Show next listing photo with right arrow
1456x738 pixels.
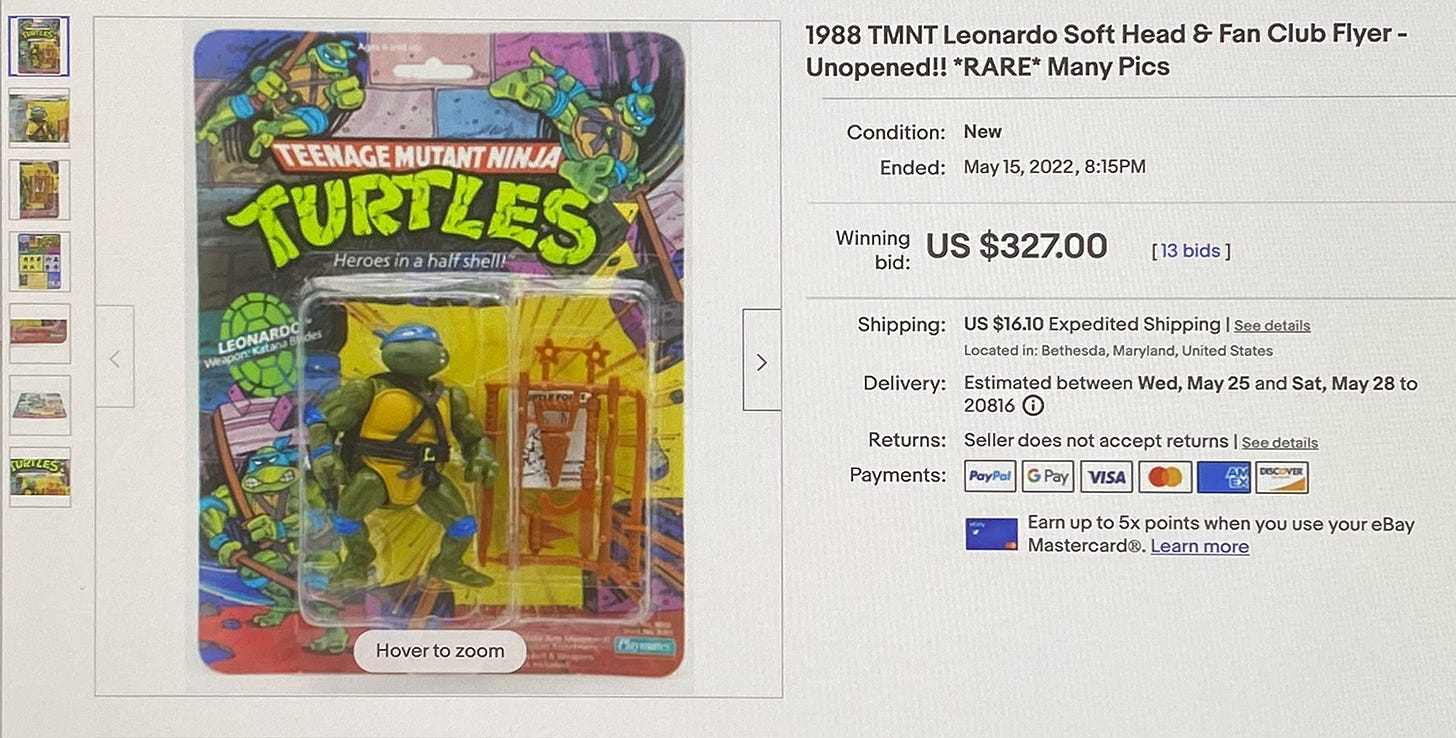point(761,361)
